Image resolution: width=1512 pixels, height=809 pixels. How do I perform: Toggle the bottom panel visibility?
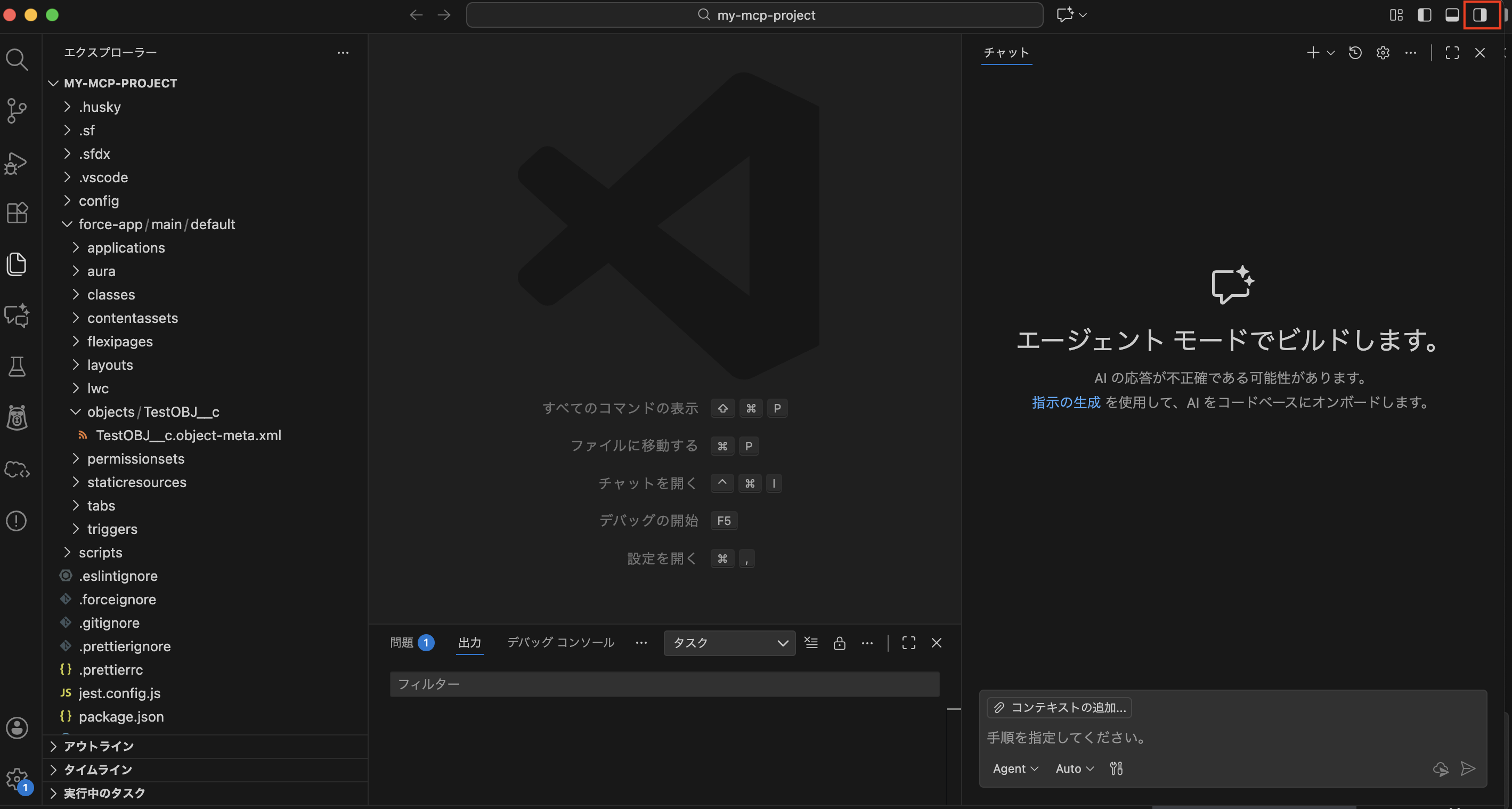pos(1453,15)
